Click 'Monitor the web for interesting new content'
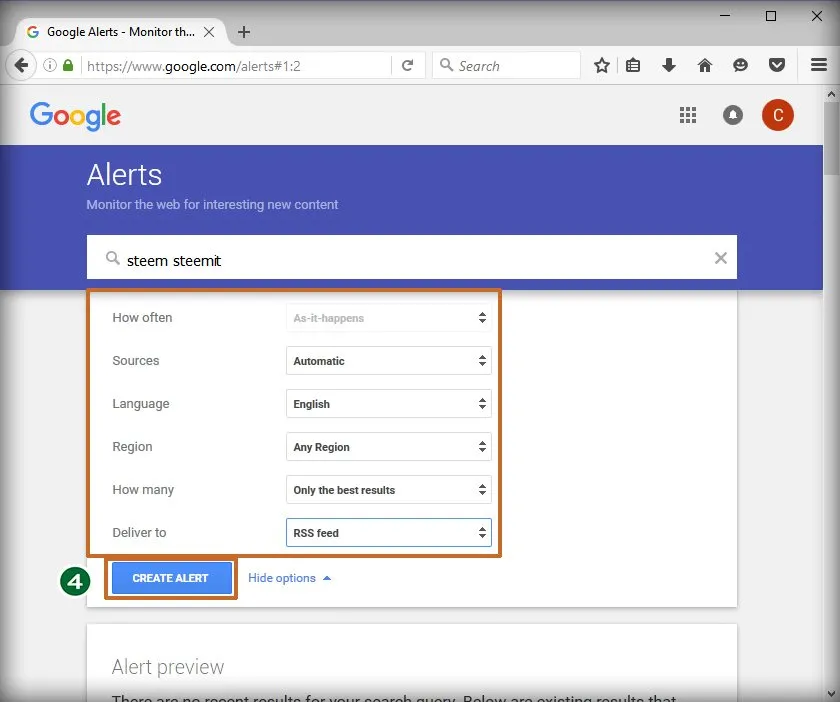 tap(212, 205)
